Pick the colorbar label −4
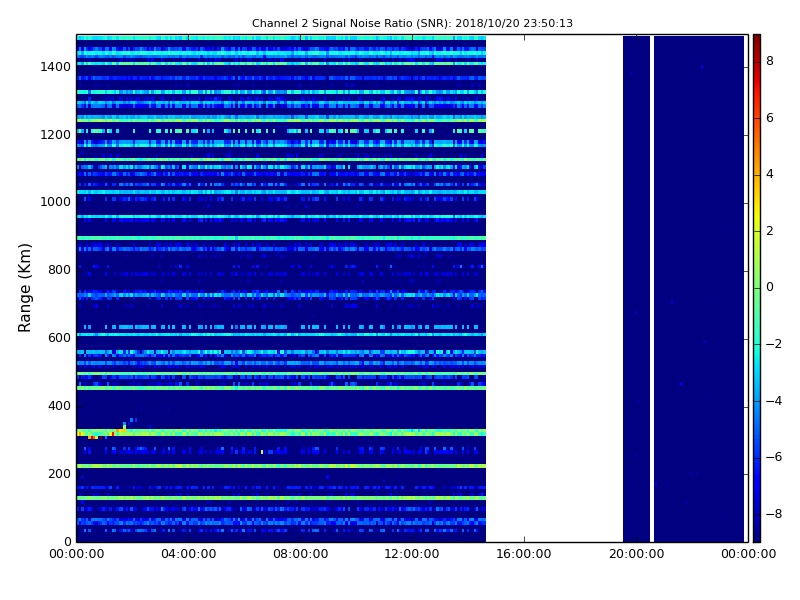 click(x=773, y=401)
